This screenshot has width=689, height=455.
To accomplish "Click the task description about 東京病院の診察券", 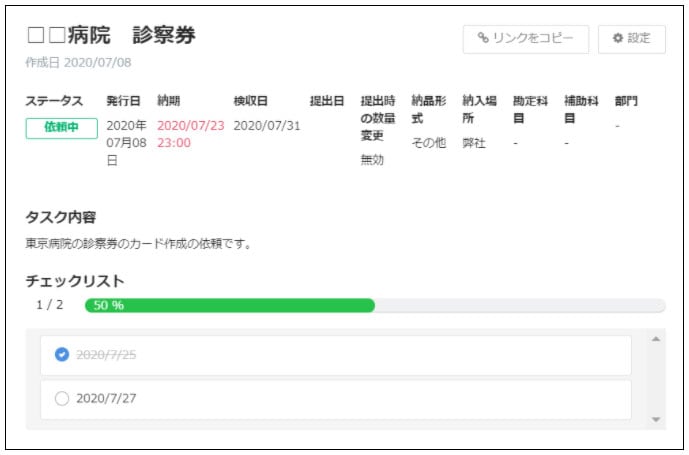I will pos(137,243).
